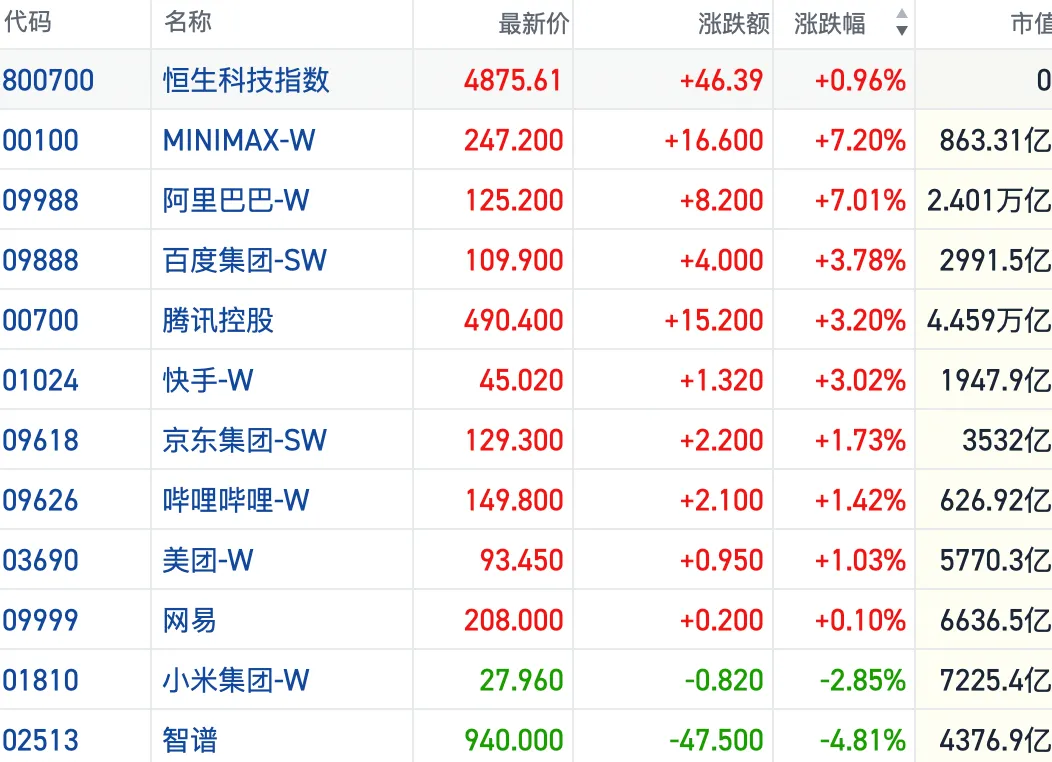1052x762 pixels.
Task: Open 百度集团-SW stock details
Action: [245, 260]
